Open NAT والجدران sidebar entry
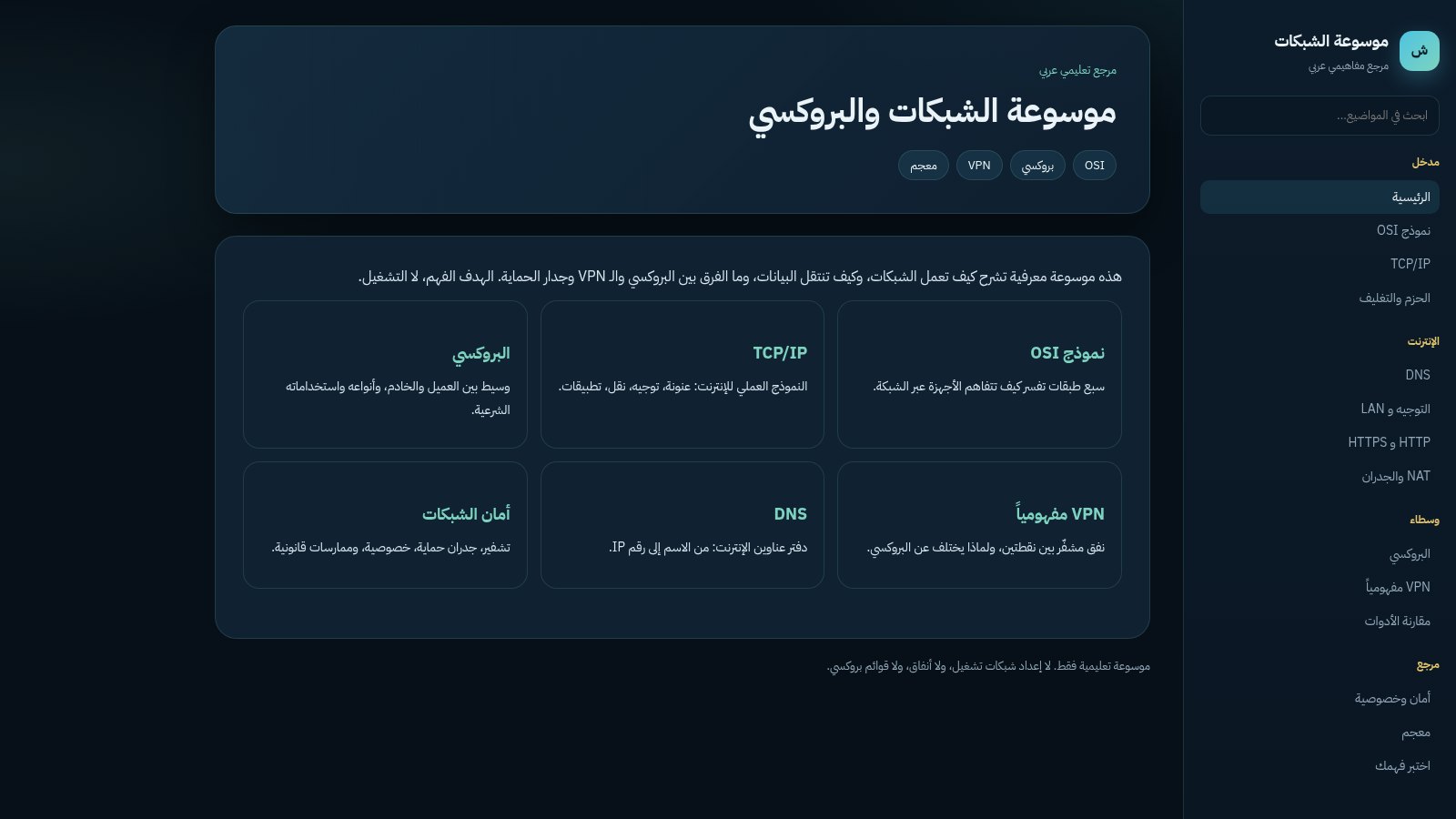The width and height of the screenshot is (1456, 819). point(1319,477)
